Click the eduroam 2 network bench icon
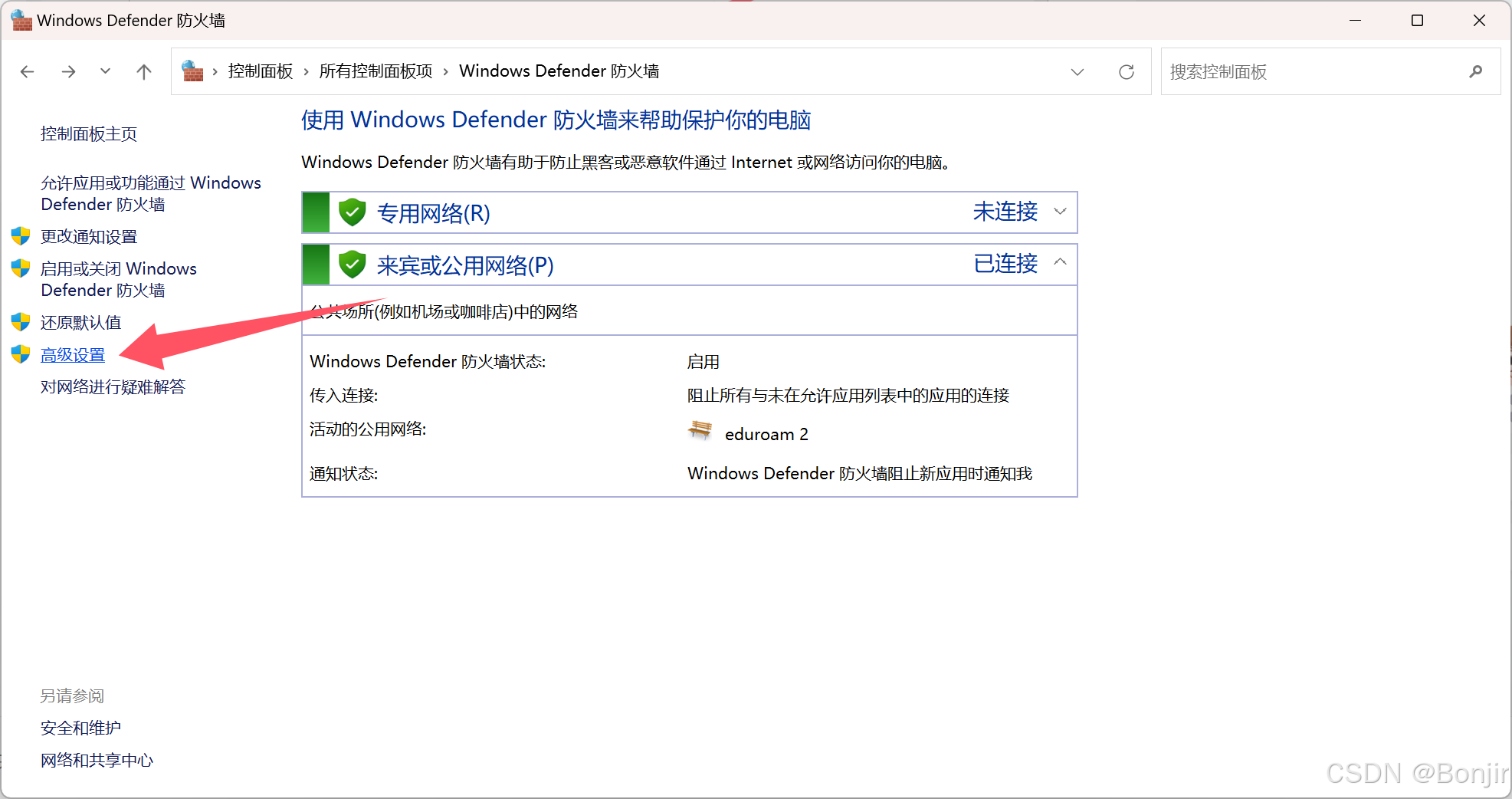Viewport: 1512px width, 799px height. [700, 430]
